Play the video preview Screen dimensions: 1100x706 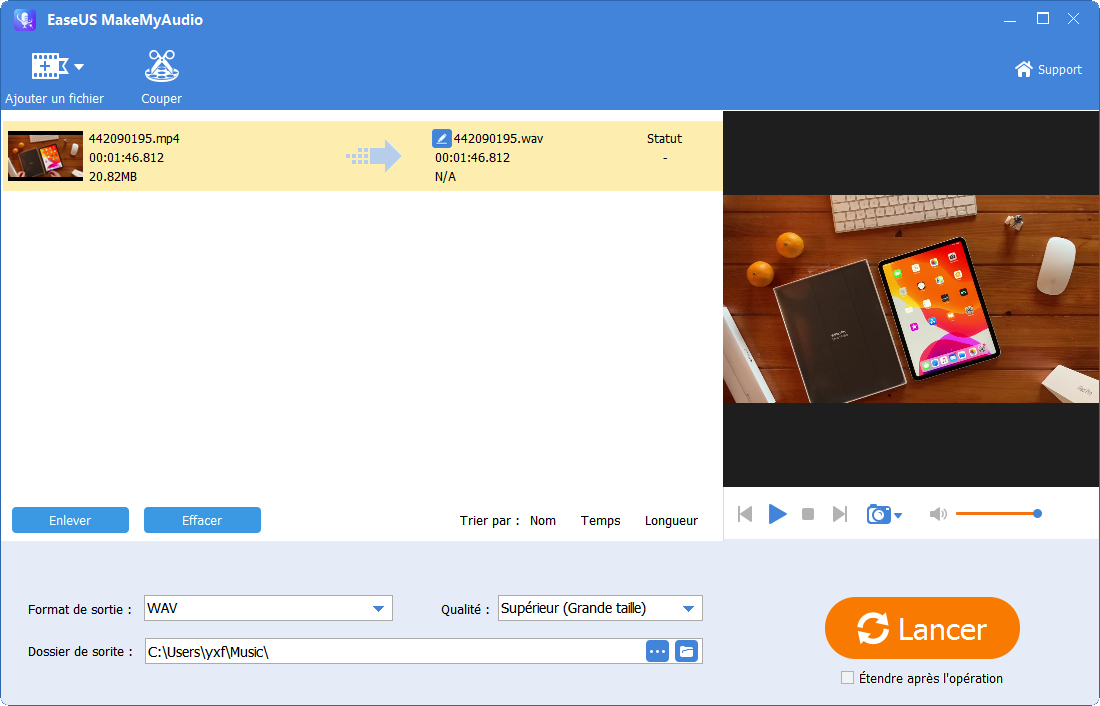(x=777, y=514)
